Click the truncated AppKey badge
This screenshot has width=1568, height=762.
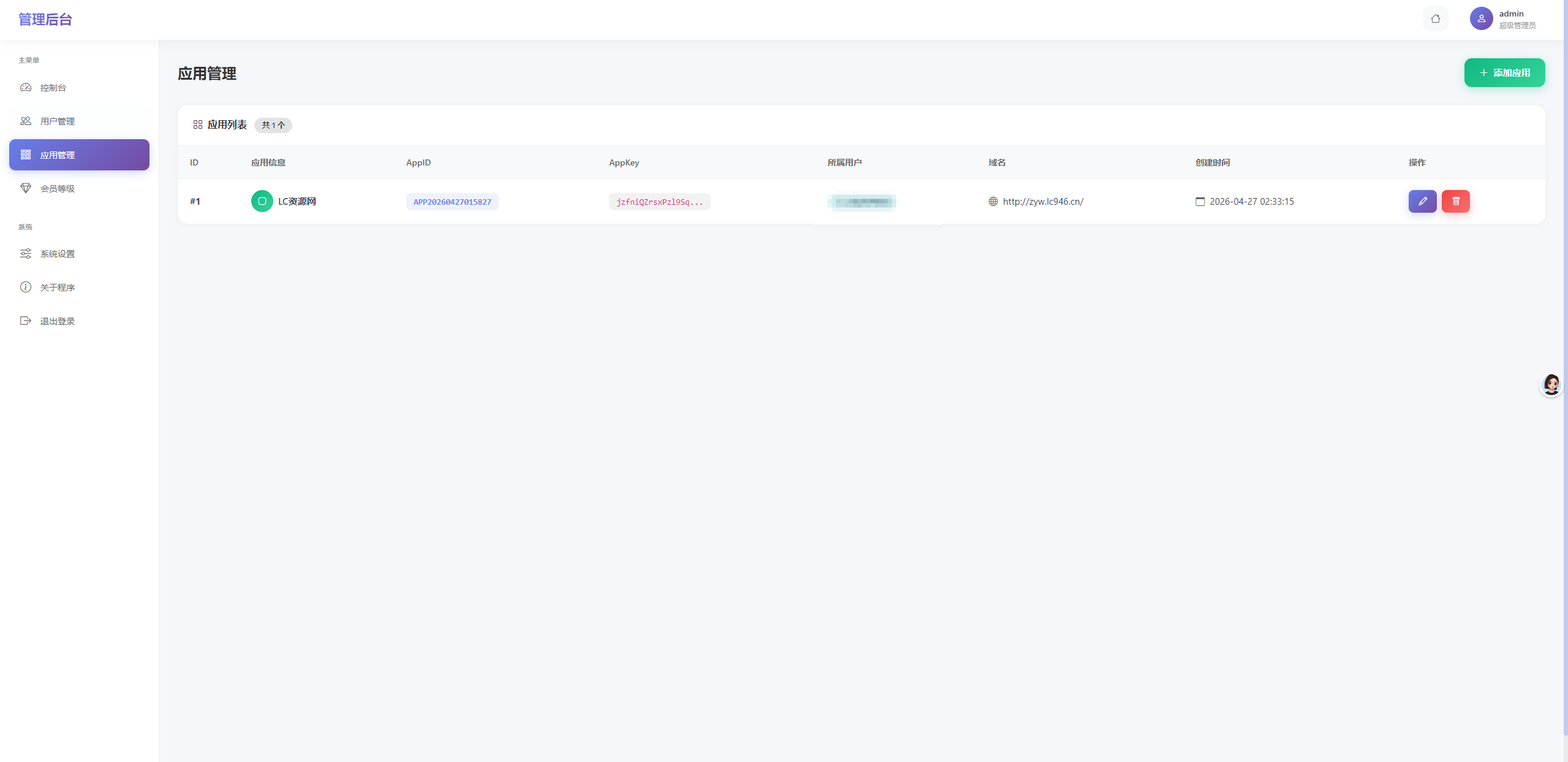(659, 202)
